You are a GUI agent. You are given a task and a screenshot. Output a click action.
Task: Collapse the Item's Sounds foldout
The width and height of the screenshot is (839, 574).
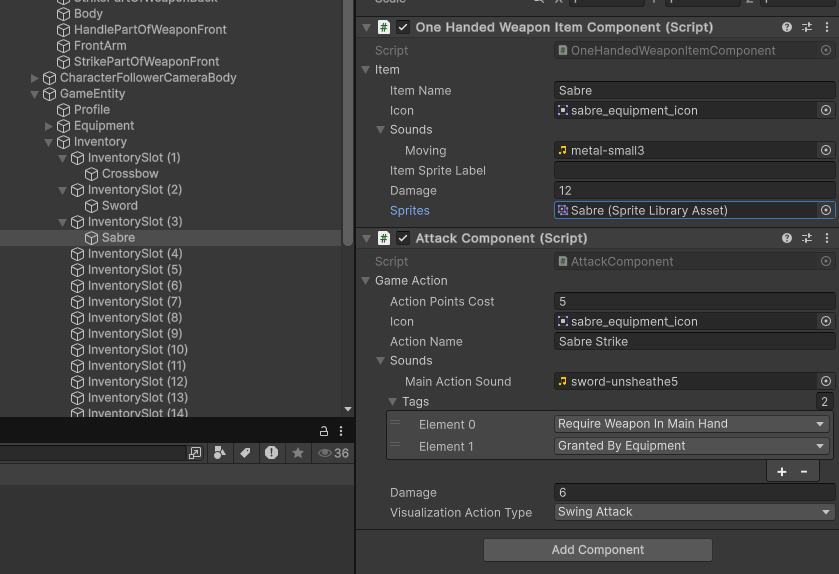[x=380, y=129]
